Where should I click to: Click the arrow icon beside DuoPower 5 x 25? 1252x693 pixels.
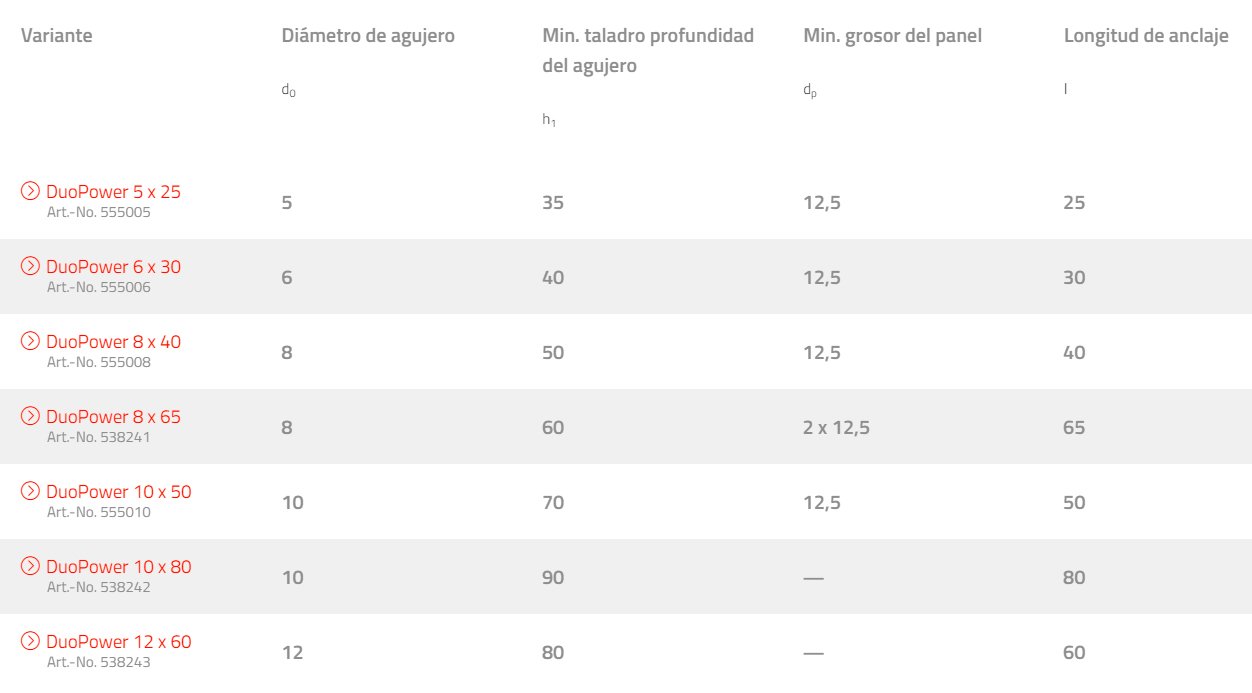point(31,191)
